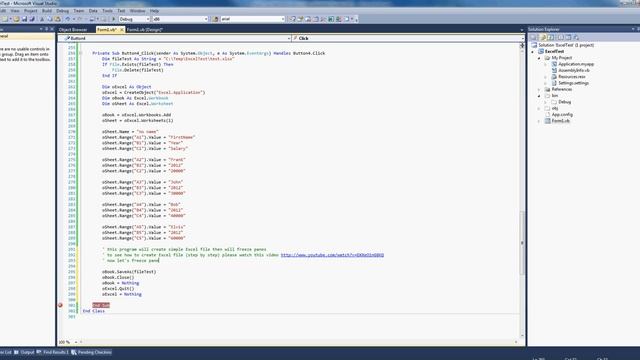Click the End Class line in the editor

(93, 311)
